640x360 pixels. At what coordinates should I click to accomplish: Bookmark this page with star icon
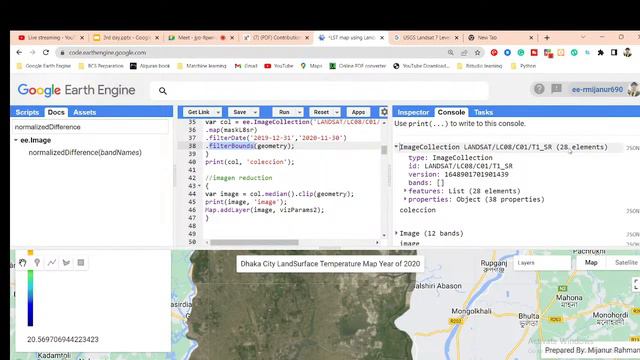pos(477,52)
